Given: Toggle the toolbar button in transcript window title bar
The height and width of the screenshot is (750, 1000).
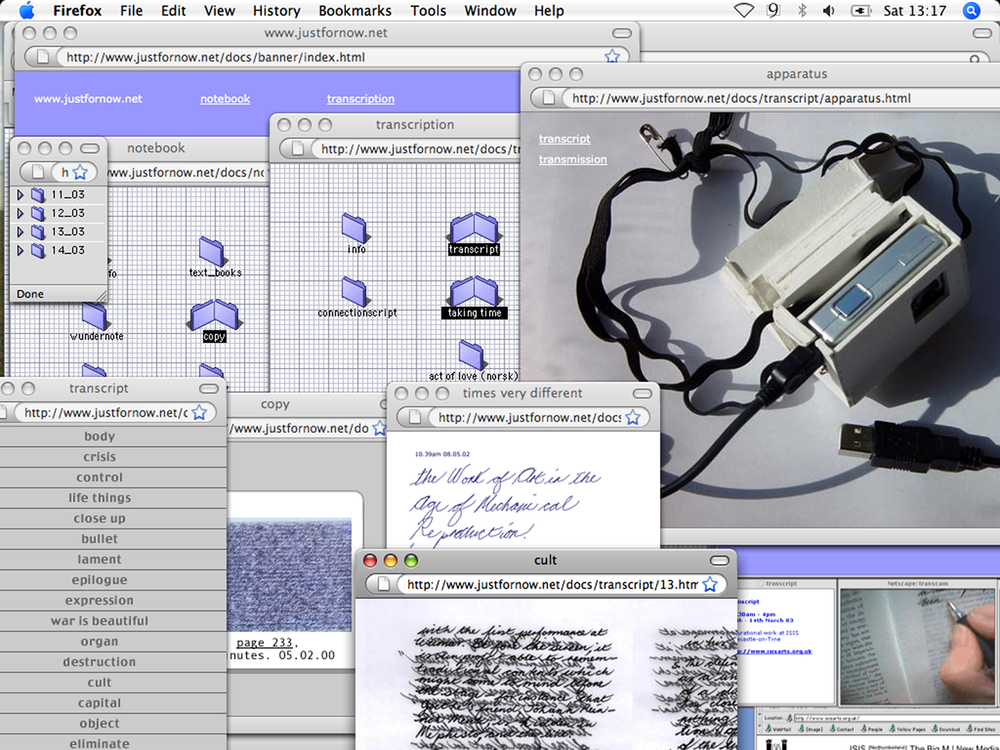Looking at the screenshot, I should click(209, 388).
